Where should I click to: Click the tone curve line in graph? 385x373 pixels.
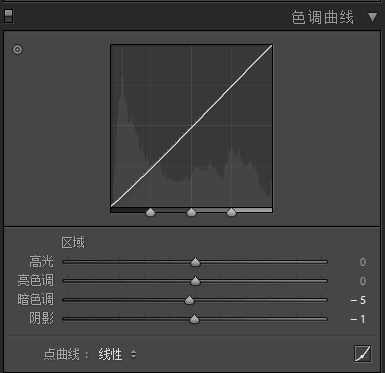[x=192, y=126]
